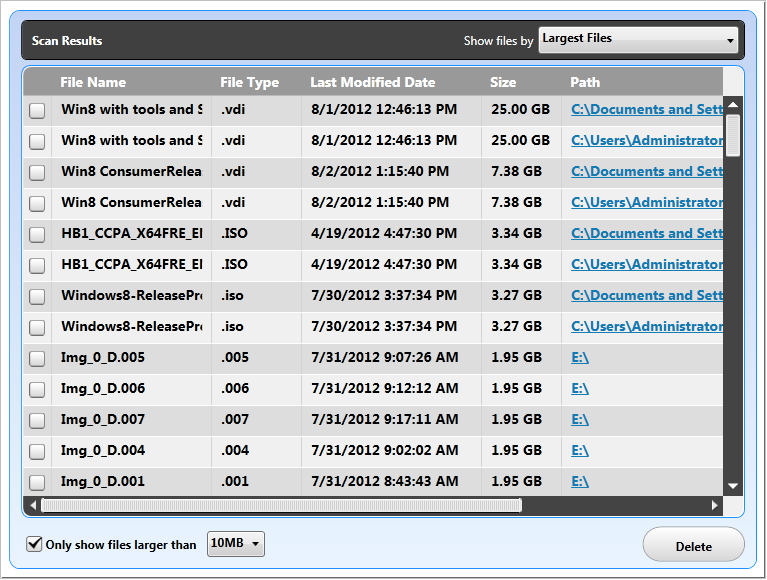
Task: Expand the 10MB size threshold dropdown
Action: pyautogui.click(x=235, y=545)
